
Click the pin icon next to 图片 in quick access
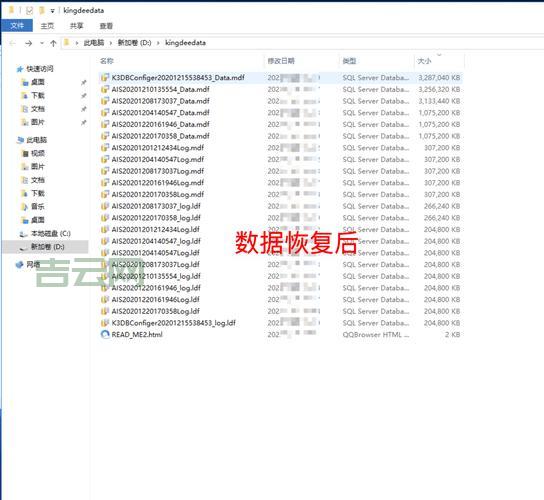[84, 122]
